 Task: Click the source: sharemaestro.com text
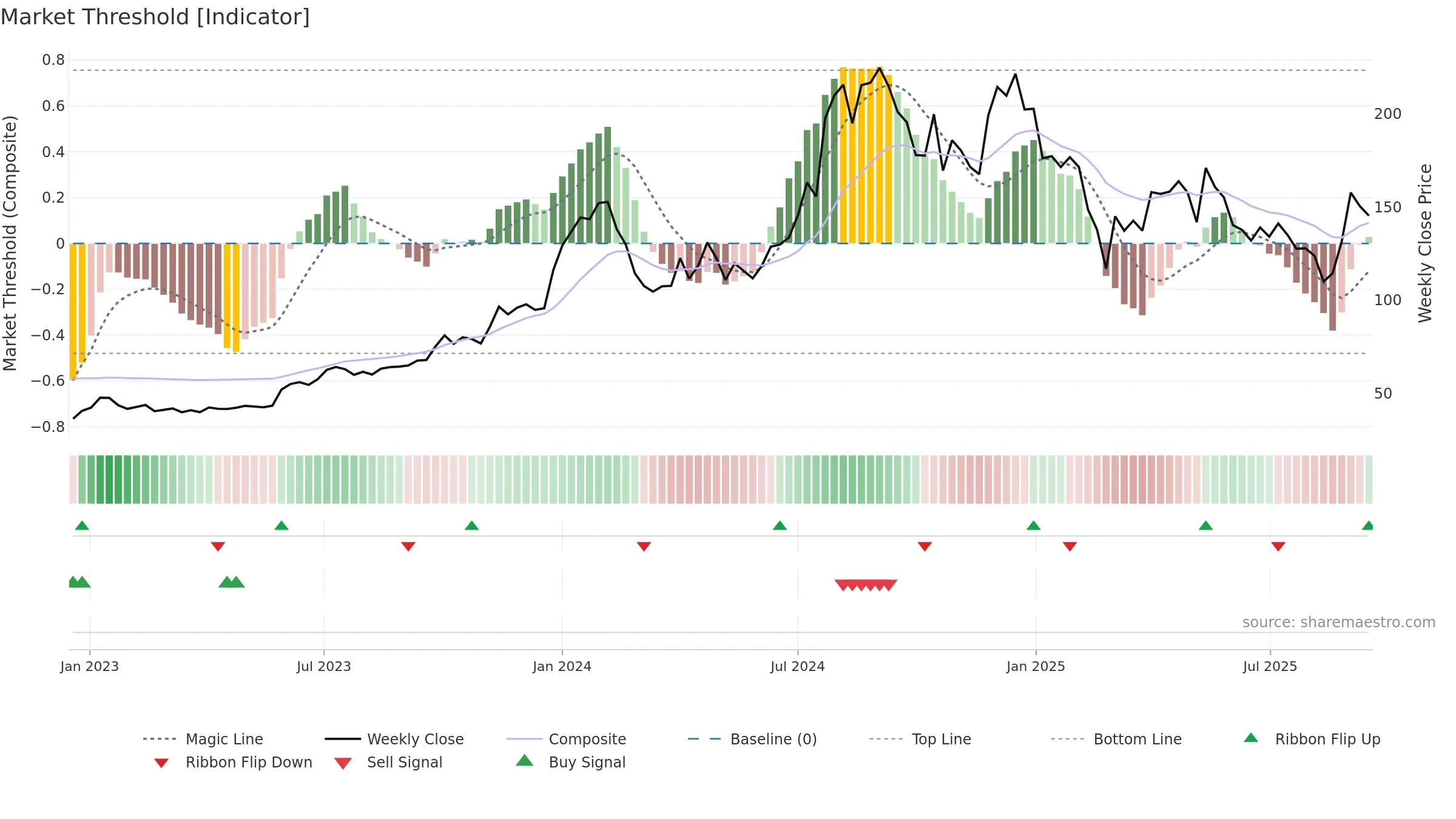click(1338, 622)
